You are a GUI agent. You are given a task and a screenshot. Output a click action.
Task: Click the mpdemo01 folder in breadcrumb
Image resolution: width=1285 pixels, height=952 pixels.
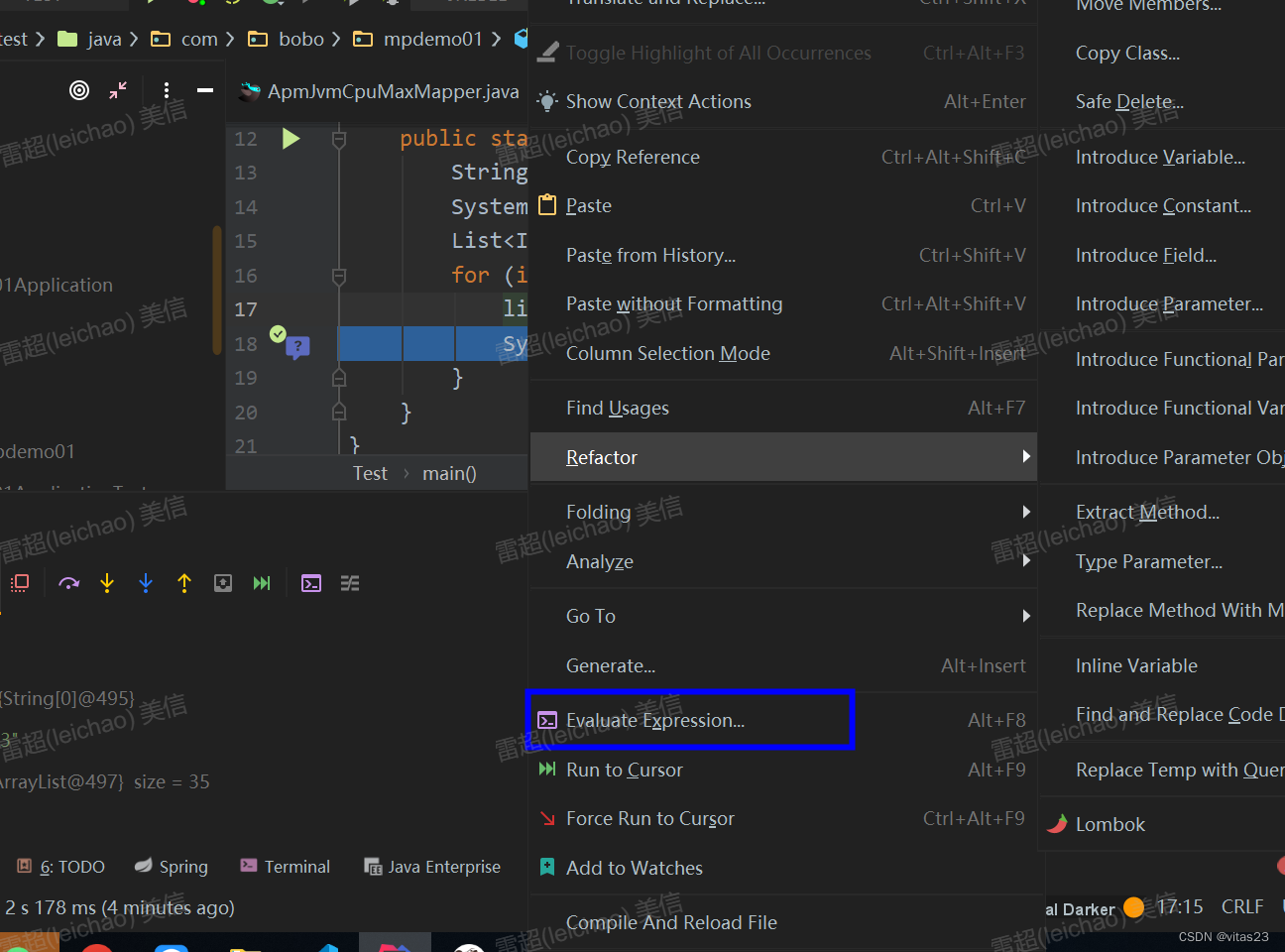(419, 39)
